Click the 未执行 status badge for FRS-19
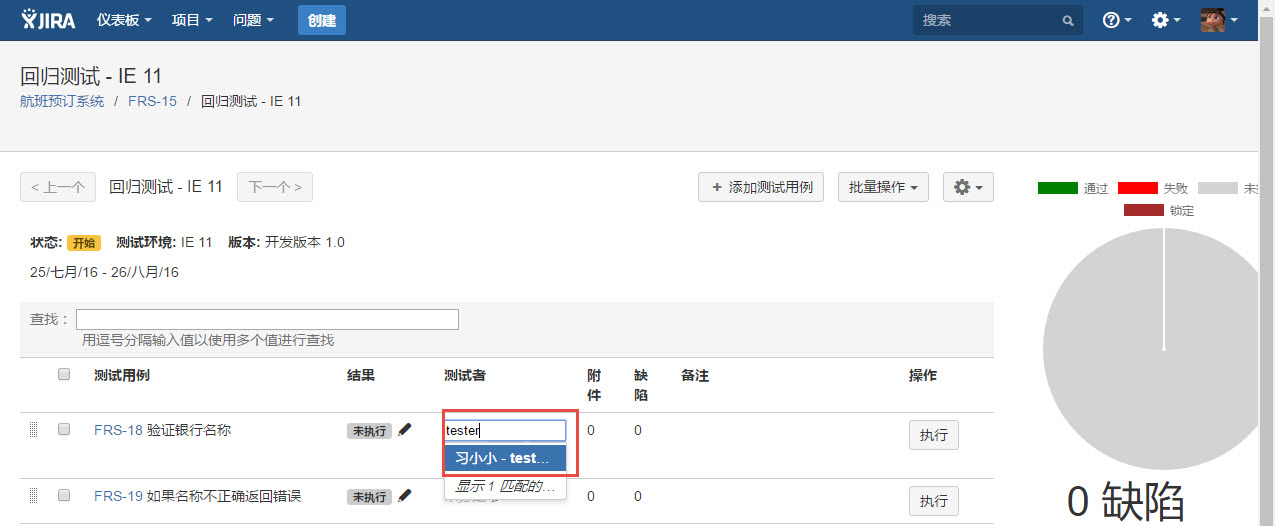Image resolution: width=1275 pixels, height=526 pixels. 369,496
